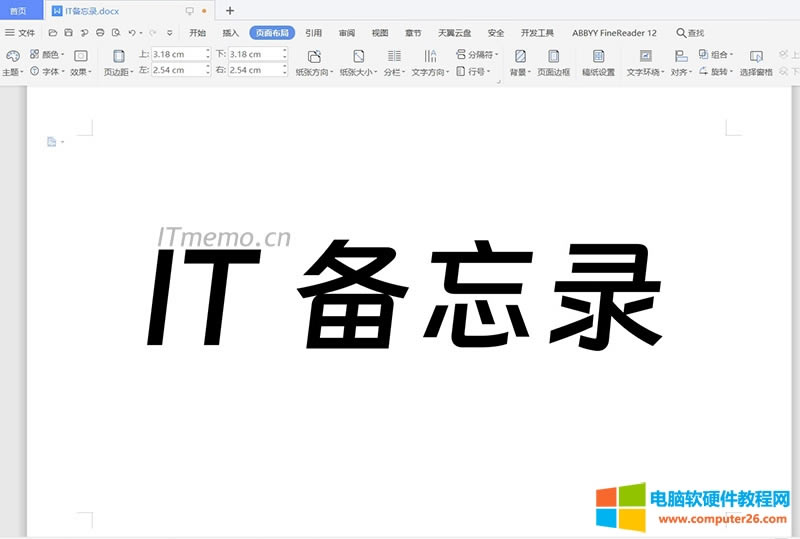The image size is (800, 539).
Task: Click the 主题 (Theme) palette icon
Action: [x=12, y=56]
